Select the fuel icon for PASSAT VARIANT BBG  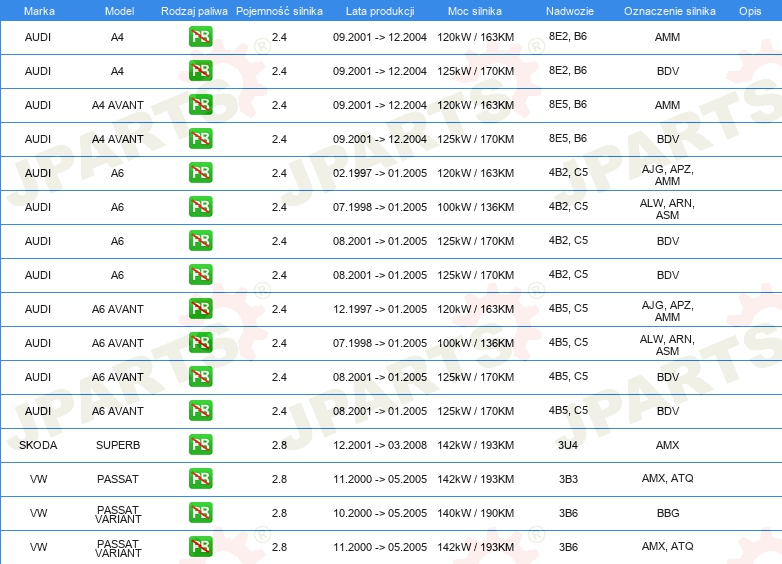pos(200,512)
